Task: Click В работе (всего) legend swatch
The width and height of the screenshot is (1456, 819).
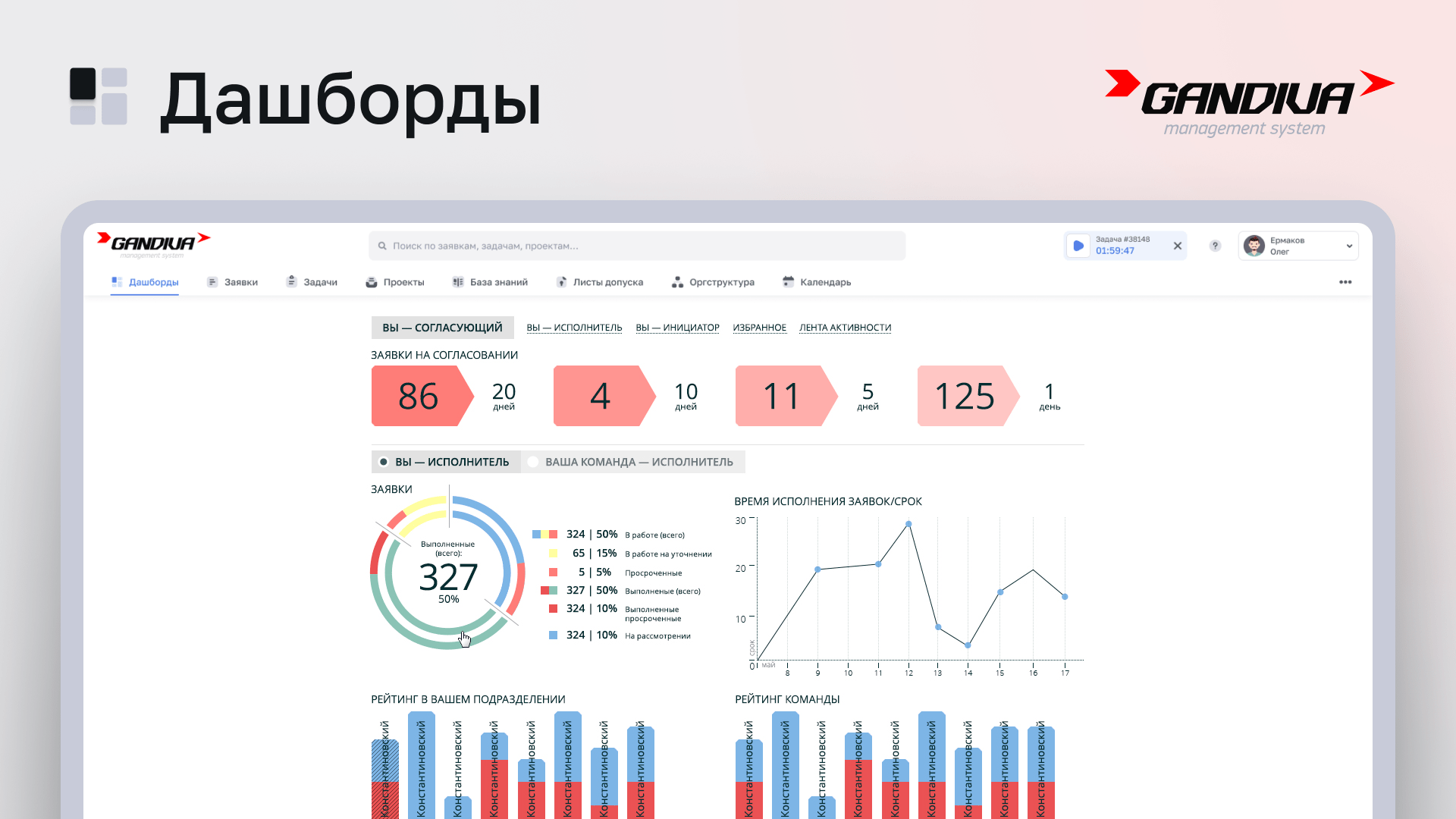Action: tap(544, 535)
